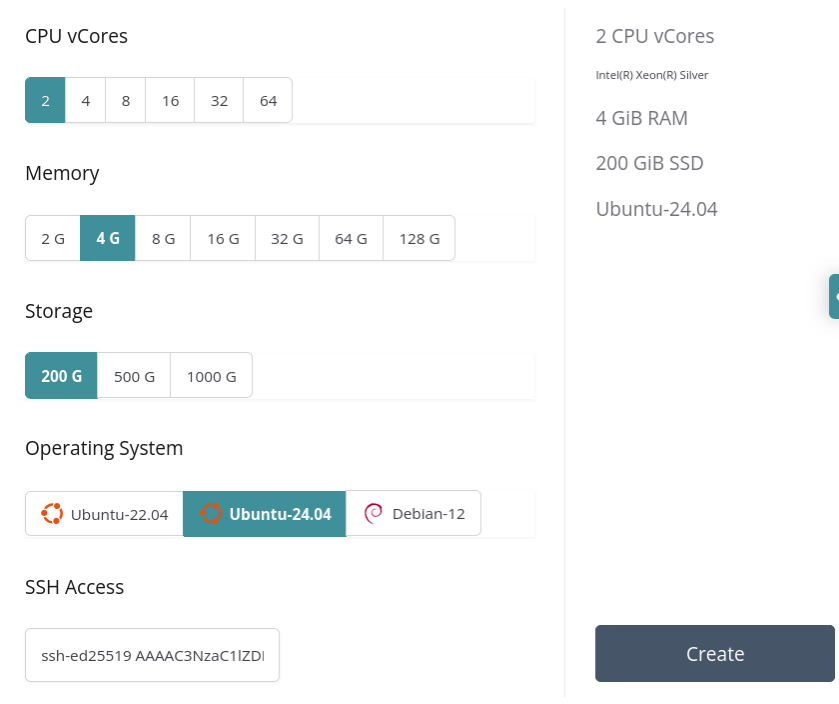
Task: Select 64 G memory option
Action: coord(351,239)
